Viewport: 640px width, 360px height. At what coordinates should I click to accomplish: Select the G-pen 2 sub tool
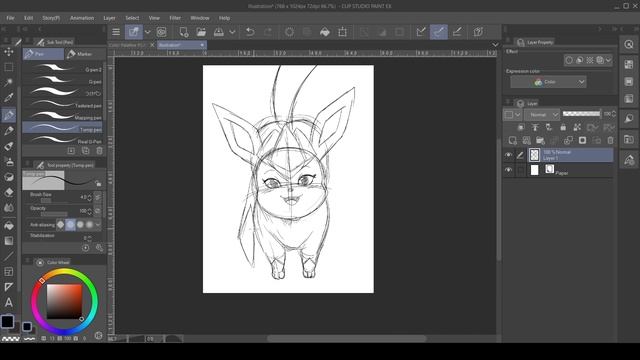(x=62, y=69)
